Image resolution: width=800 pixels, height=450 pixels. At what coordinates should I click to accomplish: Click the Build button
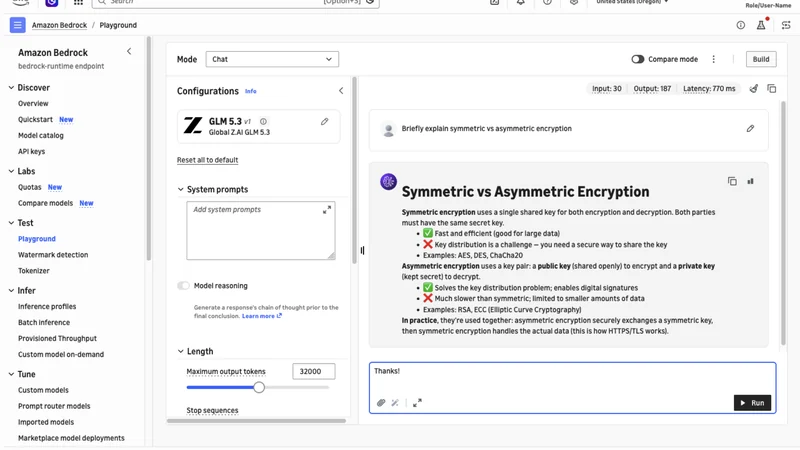pyautogui.click(x=761, y=59)
